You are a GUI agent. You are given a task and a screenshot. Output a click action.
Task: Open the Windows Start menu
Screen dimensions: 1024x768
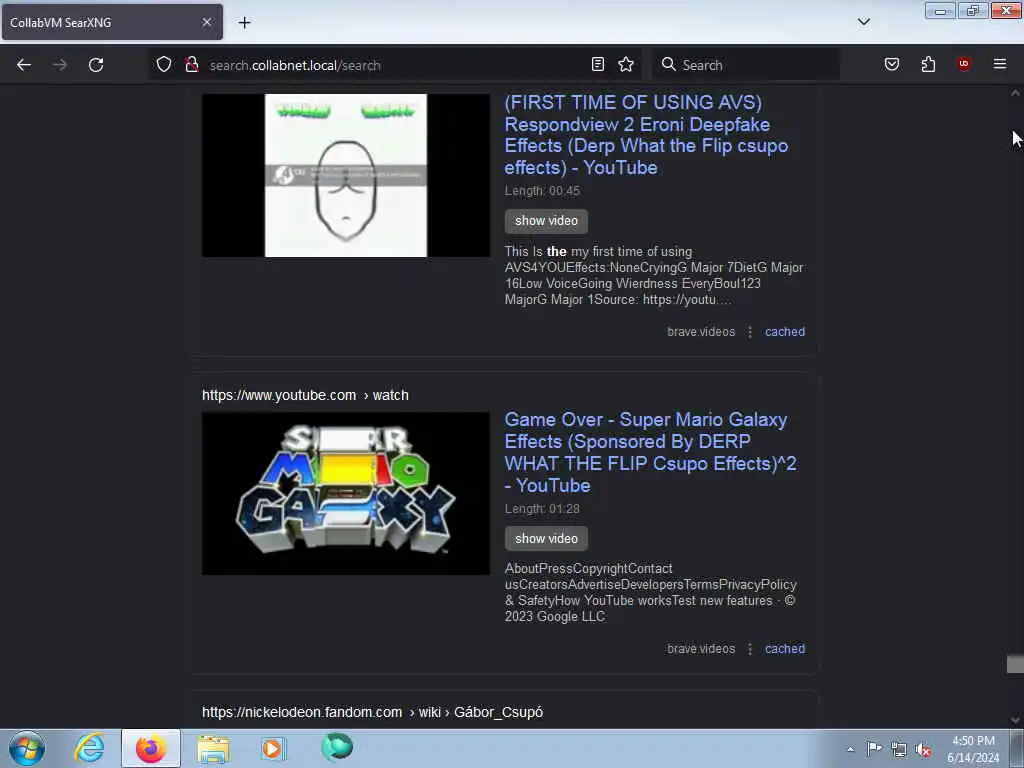pyautogui.click(x=27, y=748)
